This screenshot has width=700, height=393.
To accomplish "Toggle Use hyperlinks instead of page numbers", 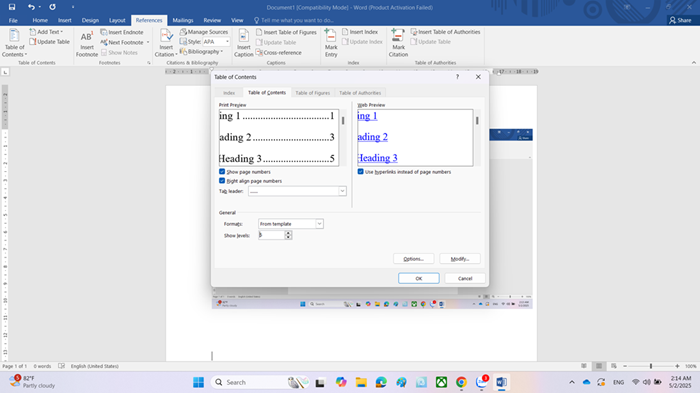I will pos(360,171).
